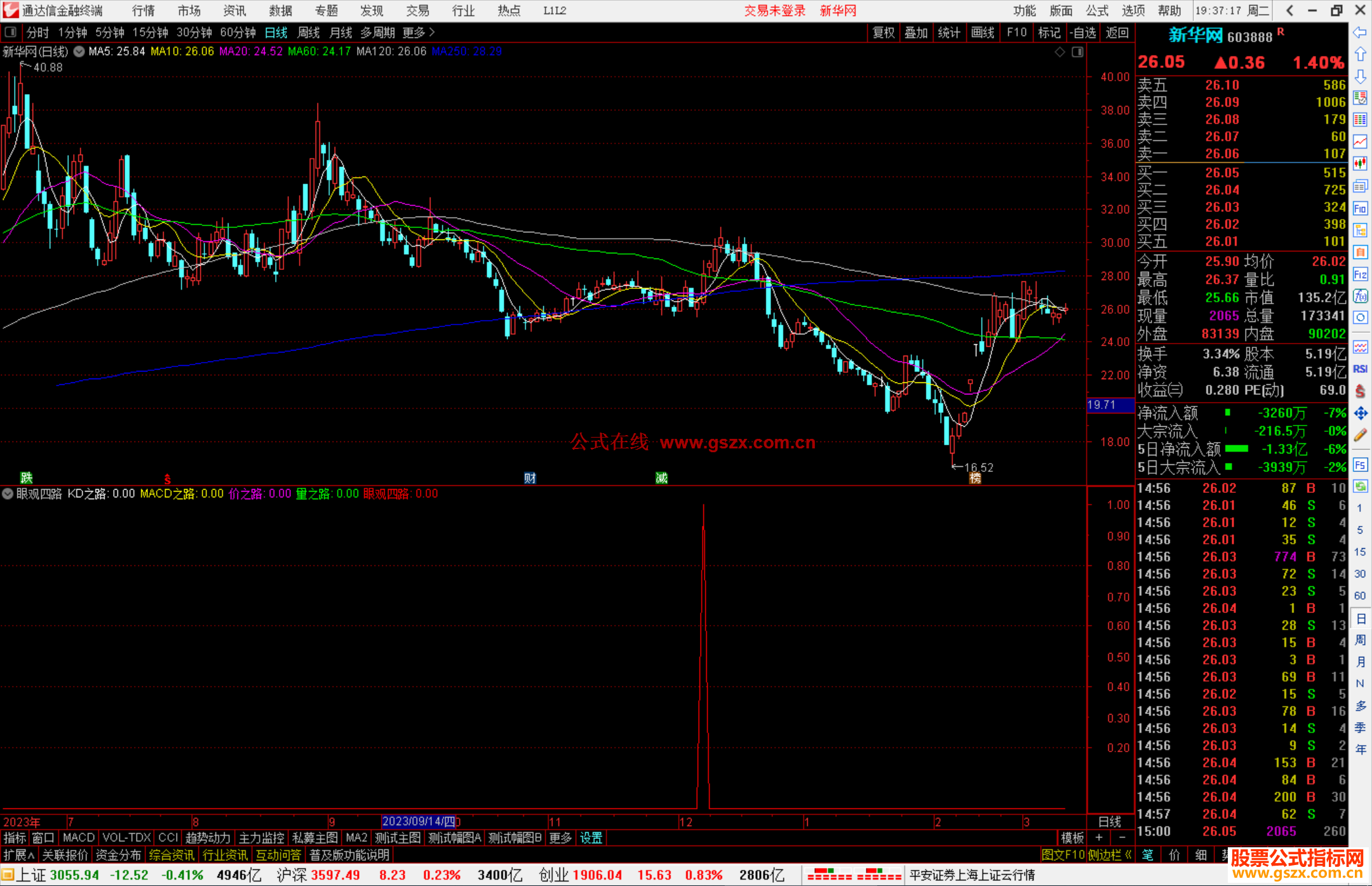Expand the 扩展 bottom panel
The width and height of the screenshot is (1372, 886).
(19, 855)
